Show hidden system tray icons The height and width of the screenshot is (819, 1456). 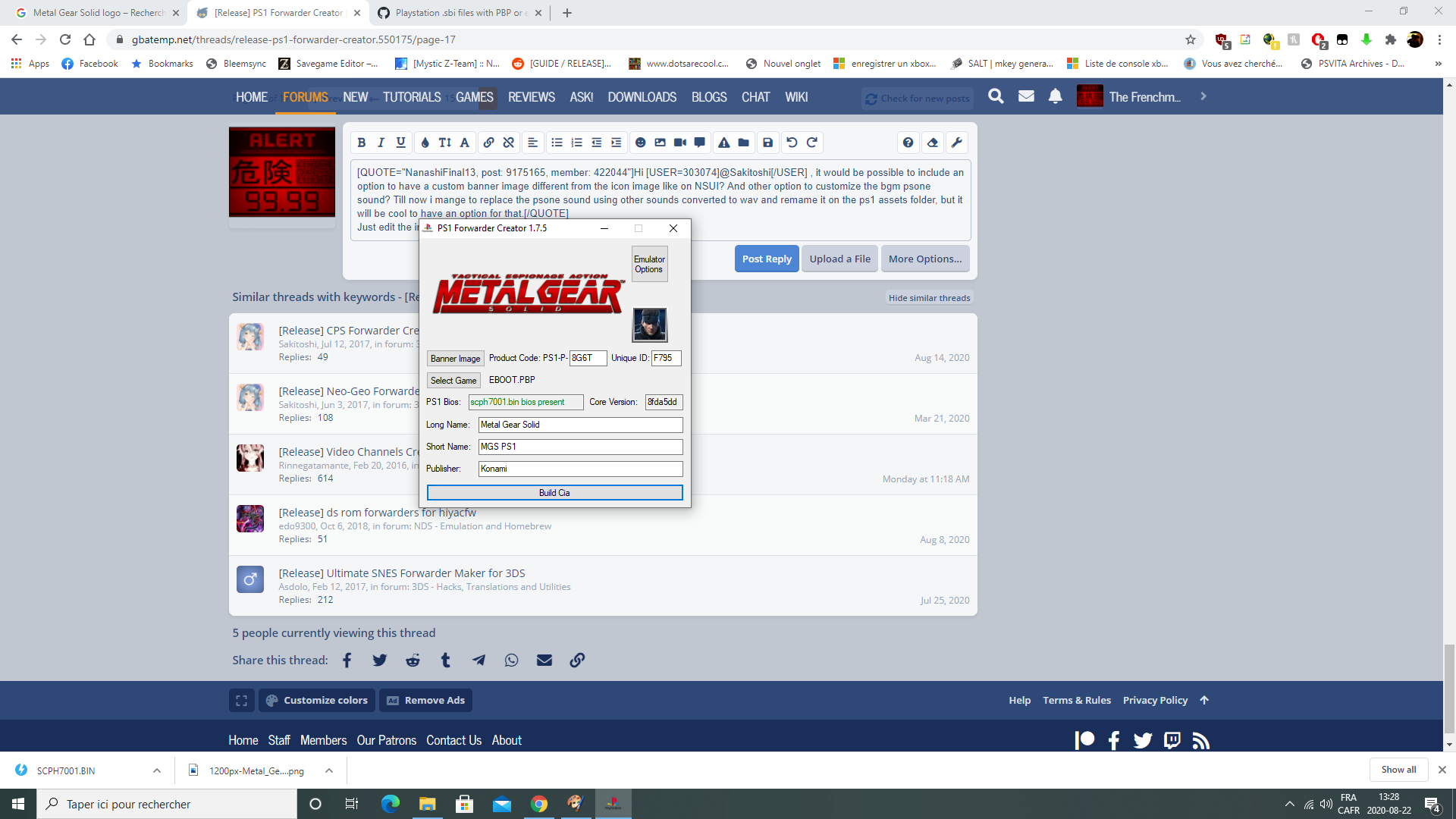[1289, 804]
